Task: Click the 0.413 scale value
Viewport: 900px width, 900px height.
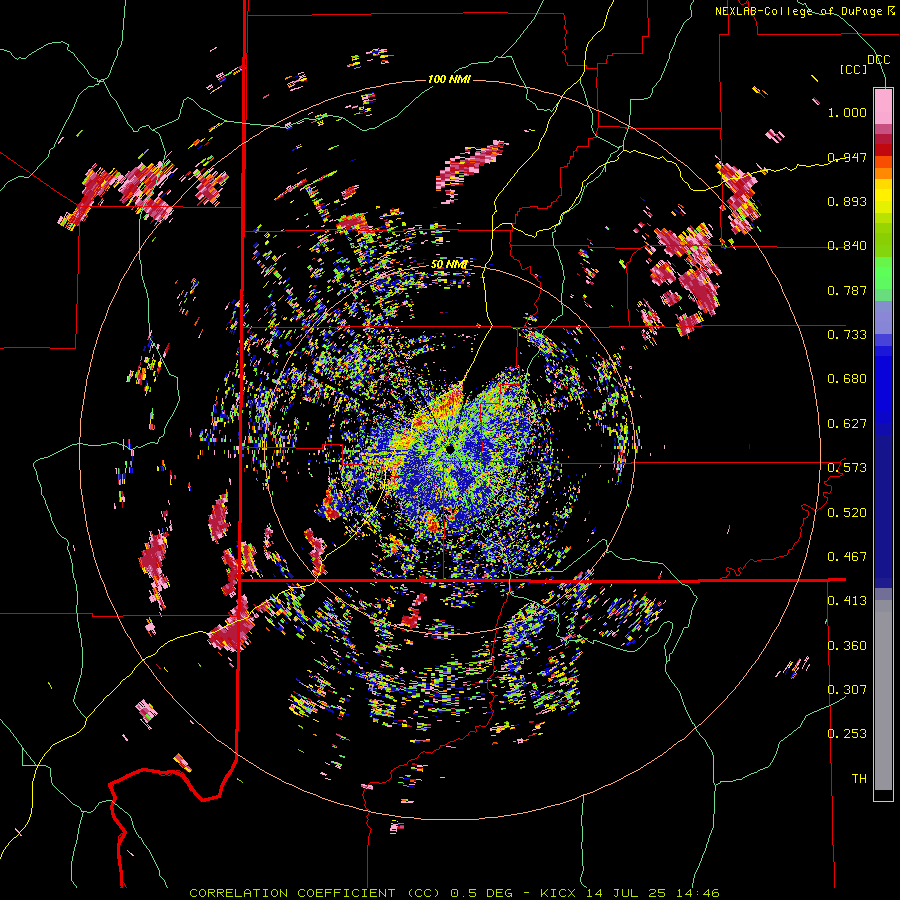Action: point(847,601)
